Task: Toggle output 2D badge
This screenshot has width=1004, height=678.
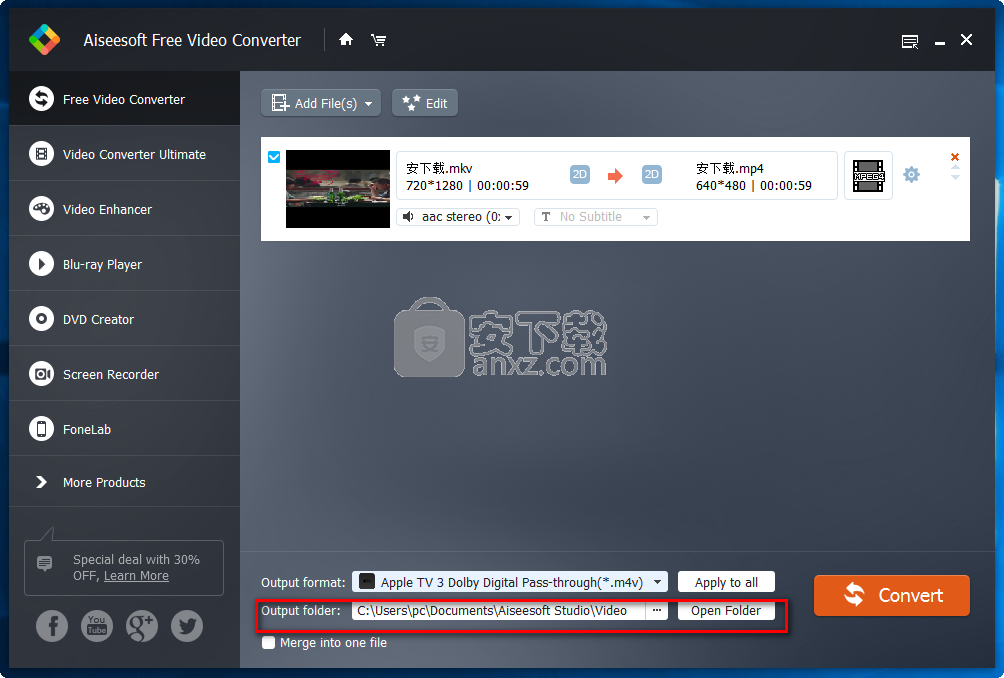Action: coord(651,174)
